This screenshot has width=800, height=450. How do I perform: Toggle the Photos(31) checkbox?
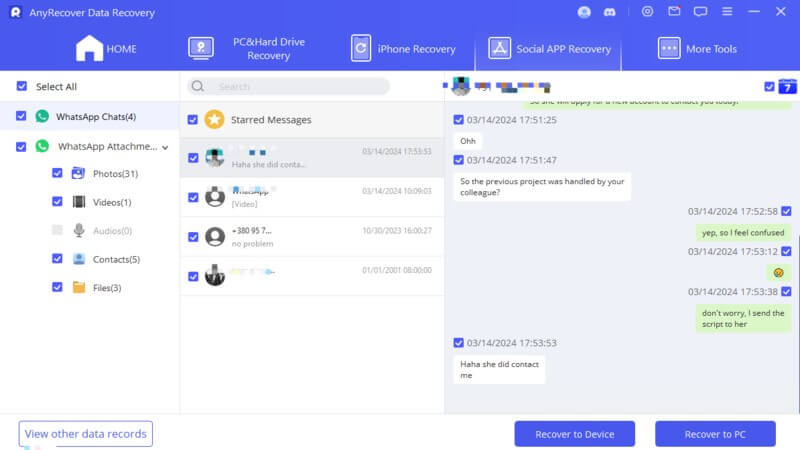pyautogui.click(x=57, y=173)
